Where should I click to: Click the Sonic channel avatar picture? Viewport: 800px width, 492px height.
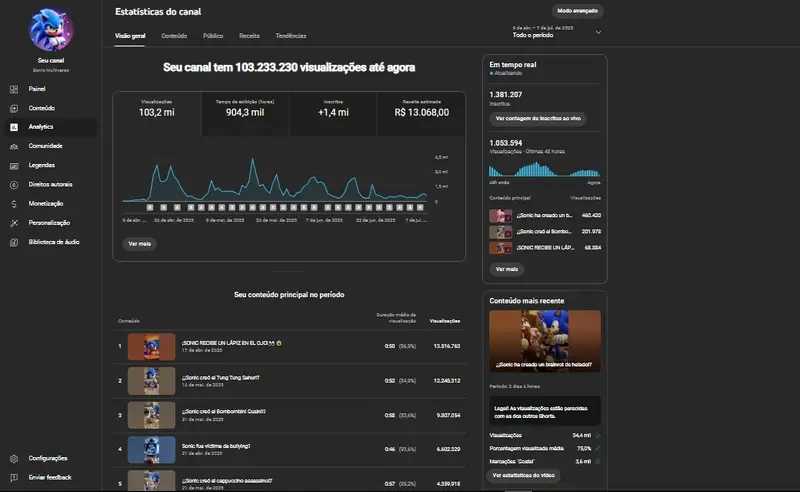pos(49,30)
